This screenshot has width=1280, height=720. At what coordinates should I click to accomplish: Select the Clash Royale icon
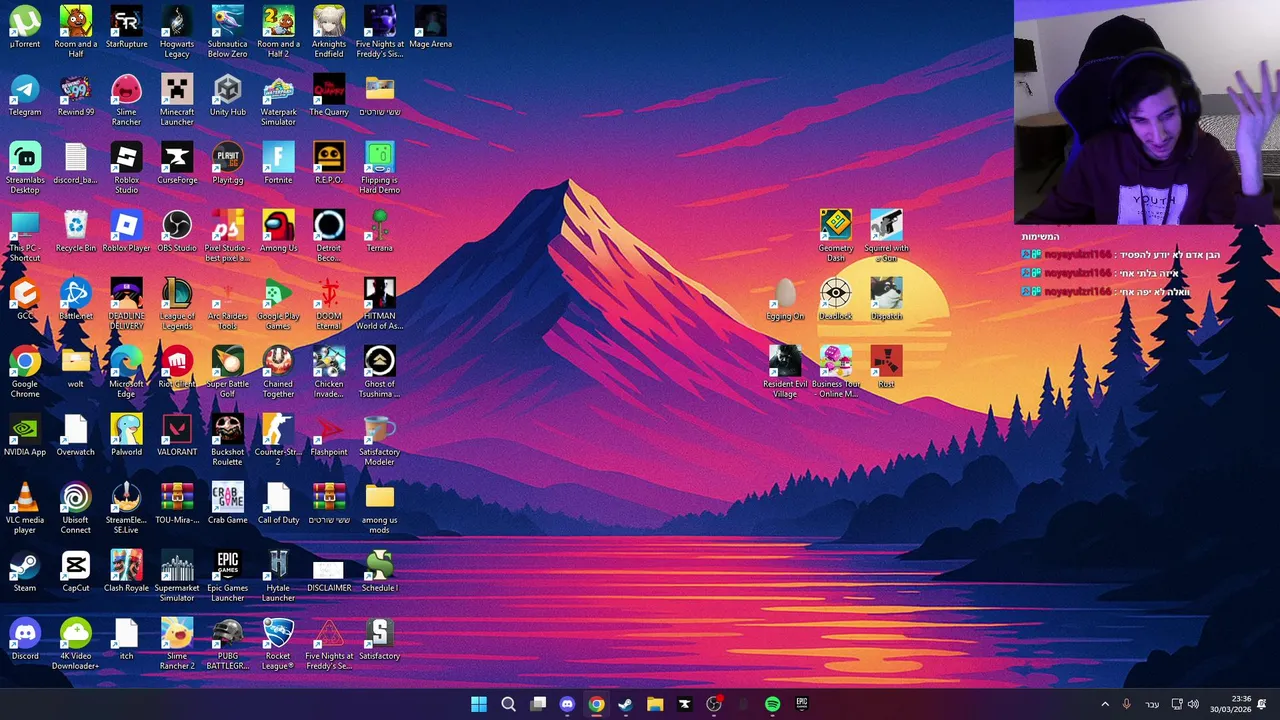pos(126,571)
